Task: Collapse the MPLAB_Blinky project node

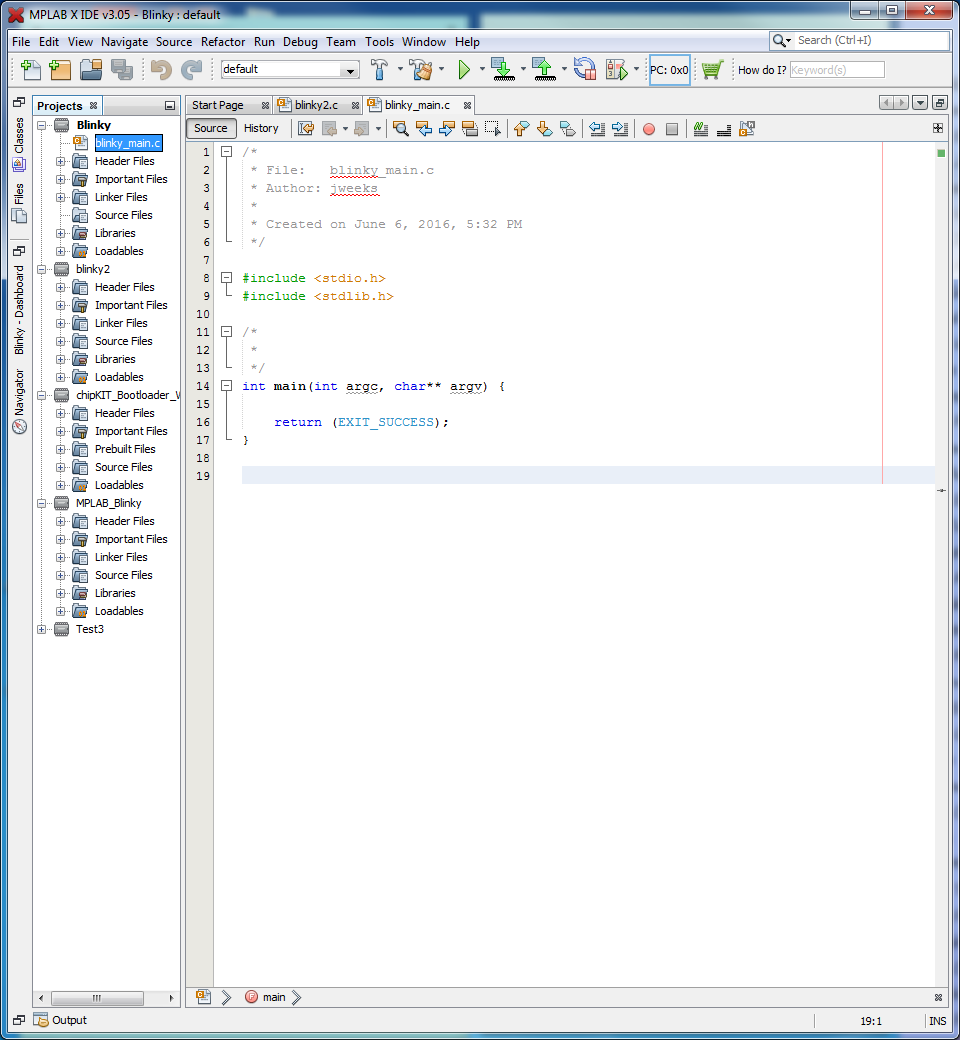Action: pos(42,503)
